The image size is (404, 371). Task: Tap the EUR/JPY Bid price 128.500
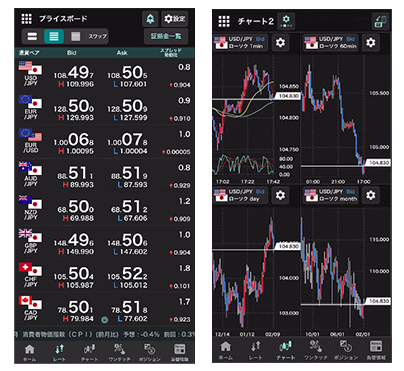coord(74,106)
